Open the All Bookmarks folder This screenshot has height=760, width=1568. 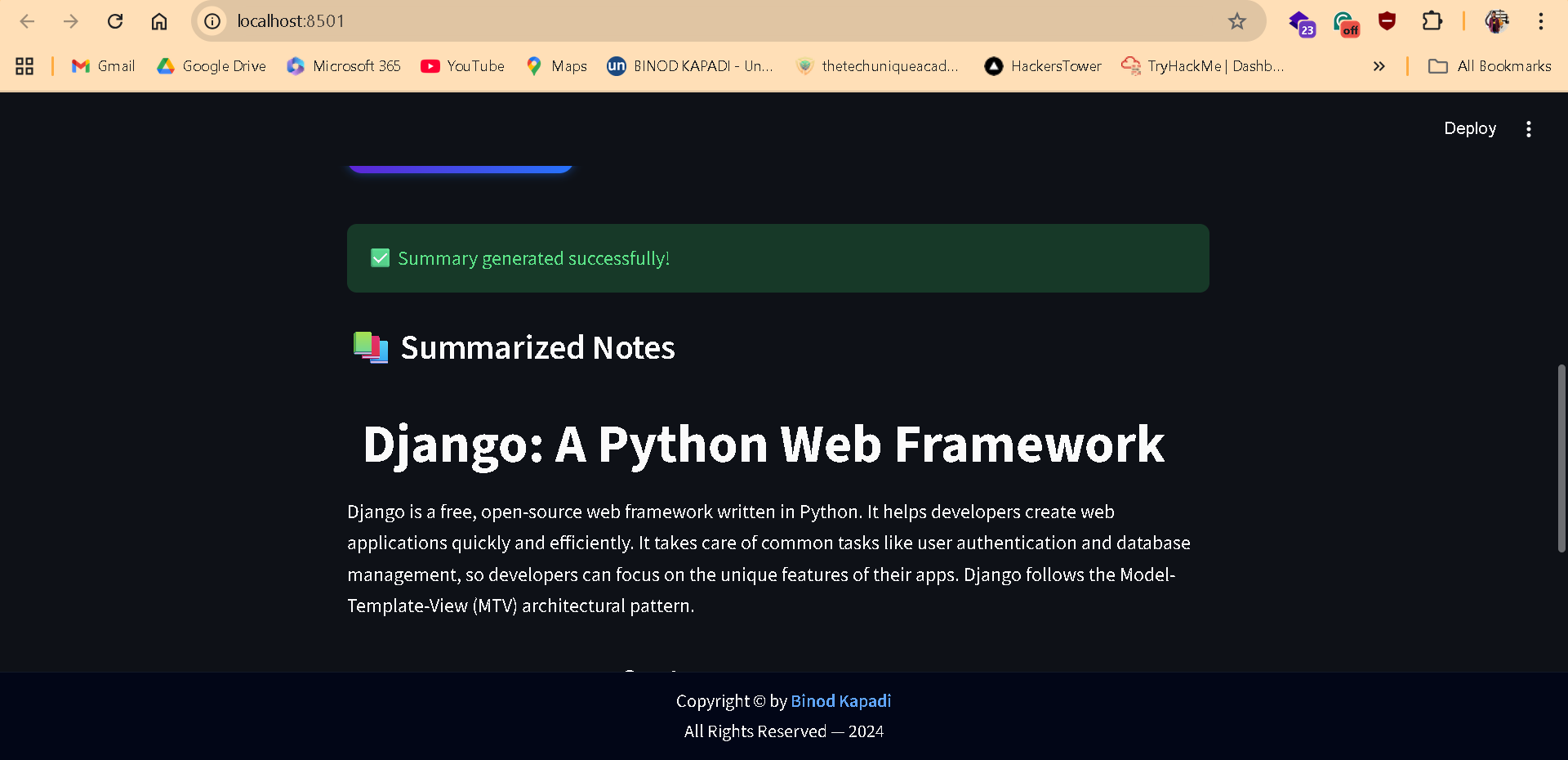click(1489, 66)
